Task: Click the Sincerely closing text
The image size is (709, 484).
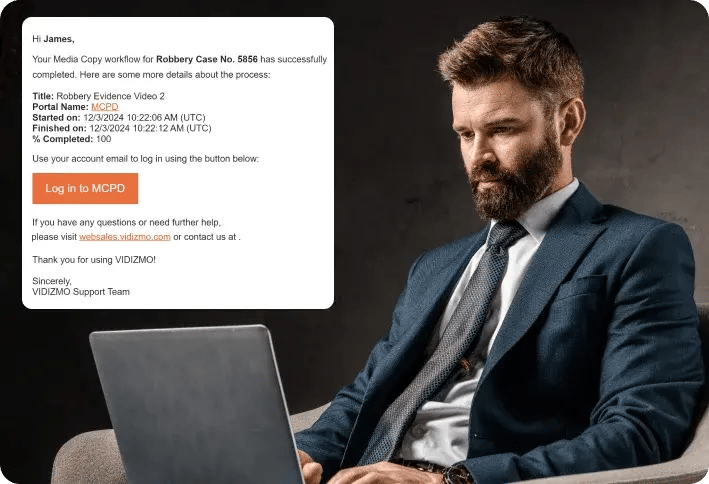Action: (52, 281)
